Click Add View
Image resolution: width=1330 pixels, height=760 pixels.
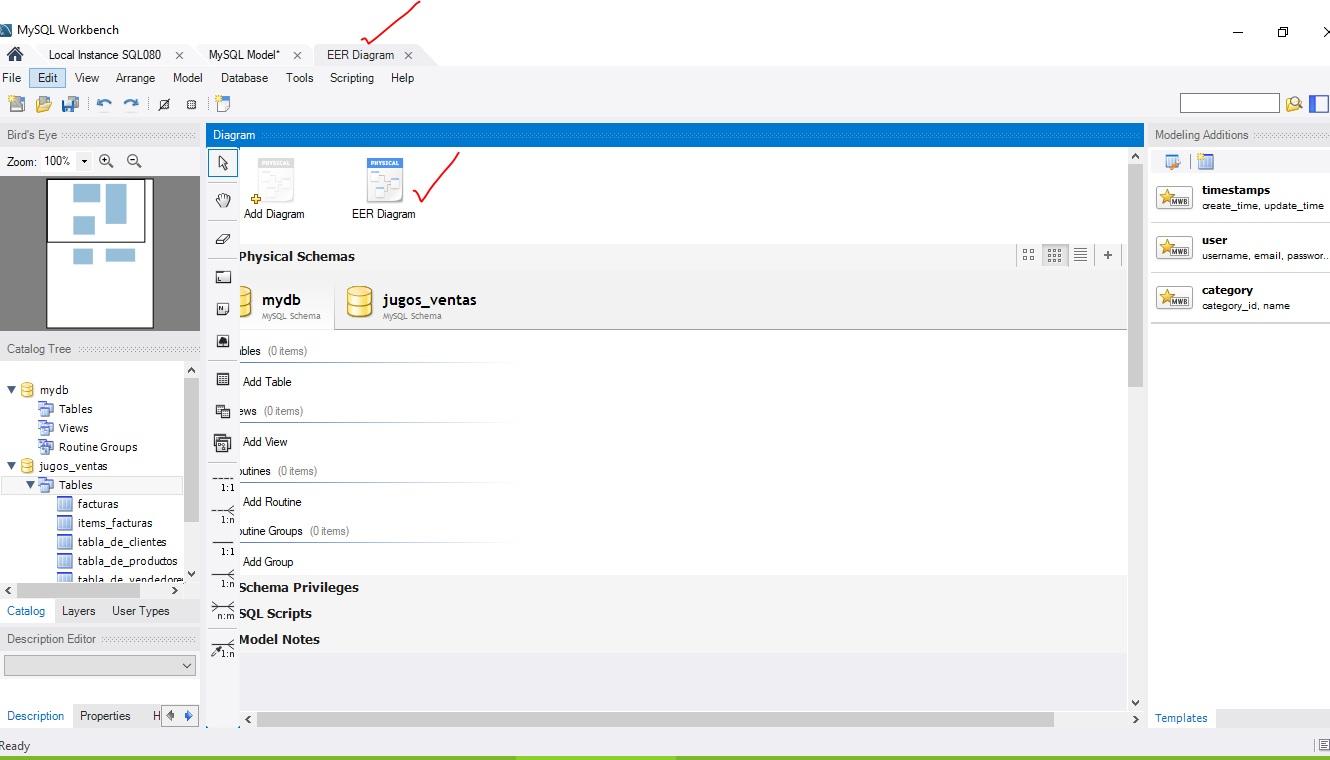pos(265,442)
